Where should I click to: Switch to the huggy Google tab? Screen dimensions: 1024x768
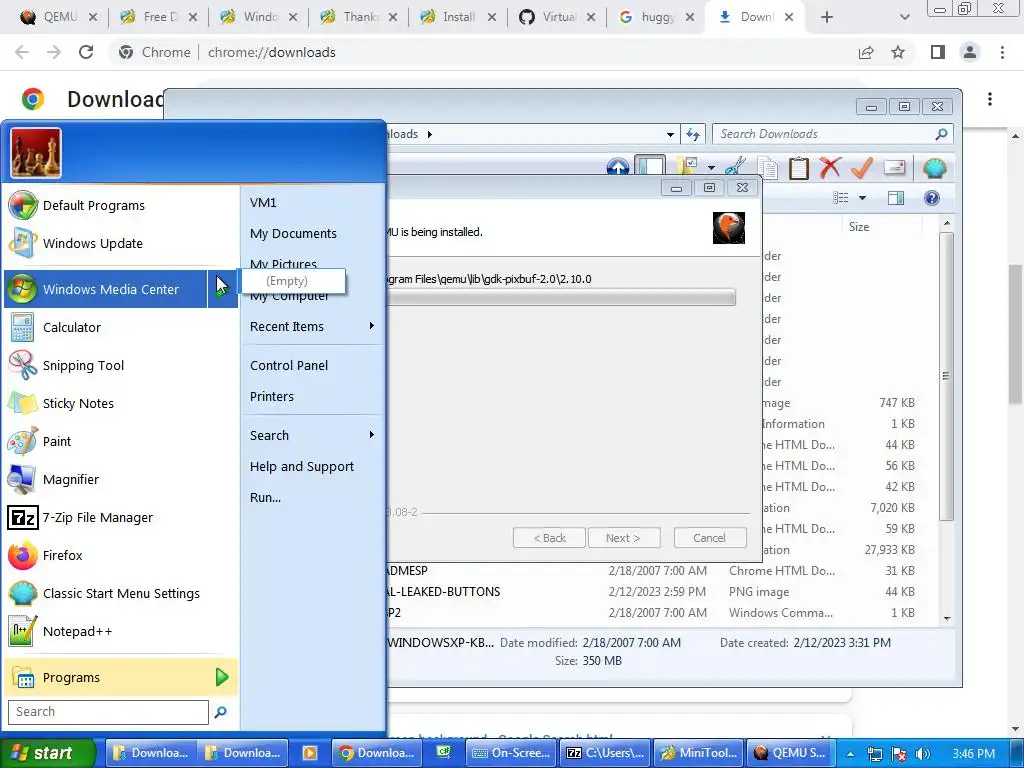click(x=654, y=17)
